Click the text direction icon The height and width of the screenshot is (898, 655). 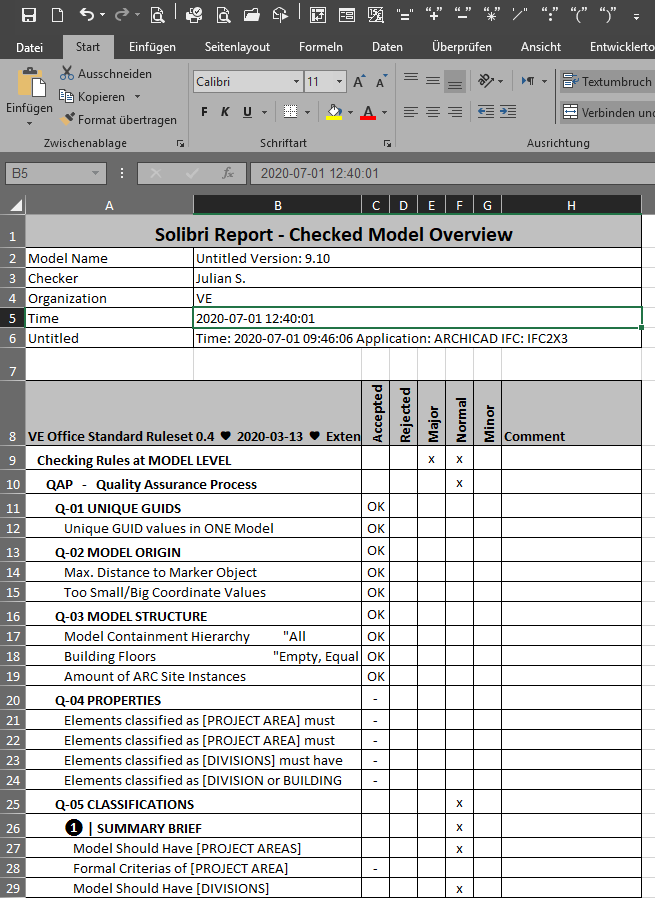[528, 81]
